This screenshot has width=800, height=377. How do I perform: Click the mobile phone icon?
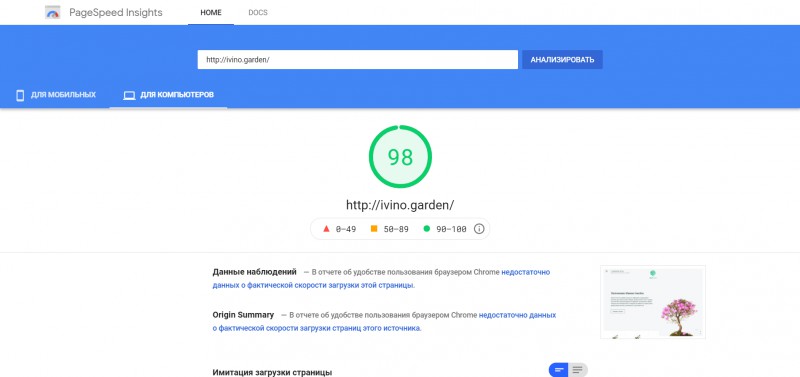[20, 95]
